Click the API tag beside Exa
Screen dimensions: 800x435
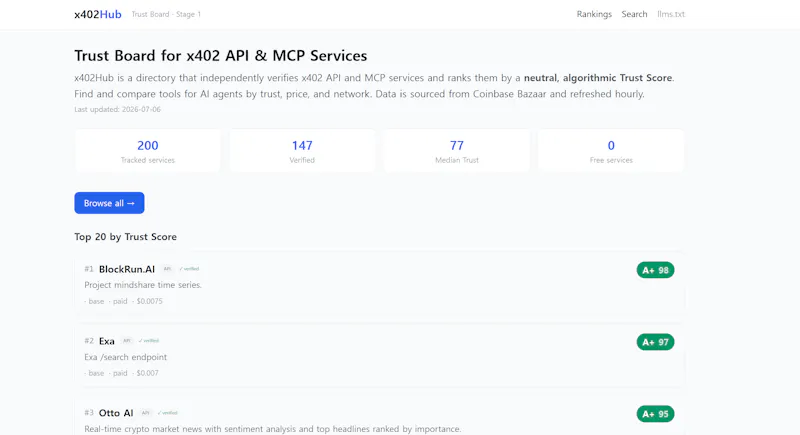pyautogui.click(x=127, y=341)
